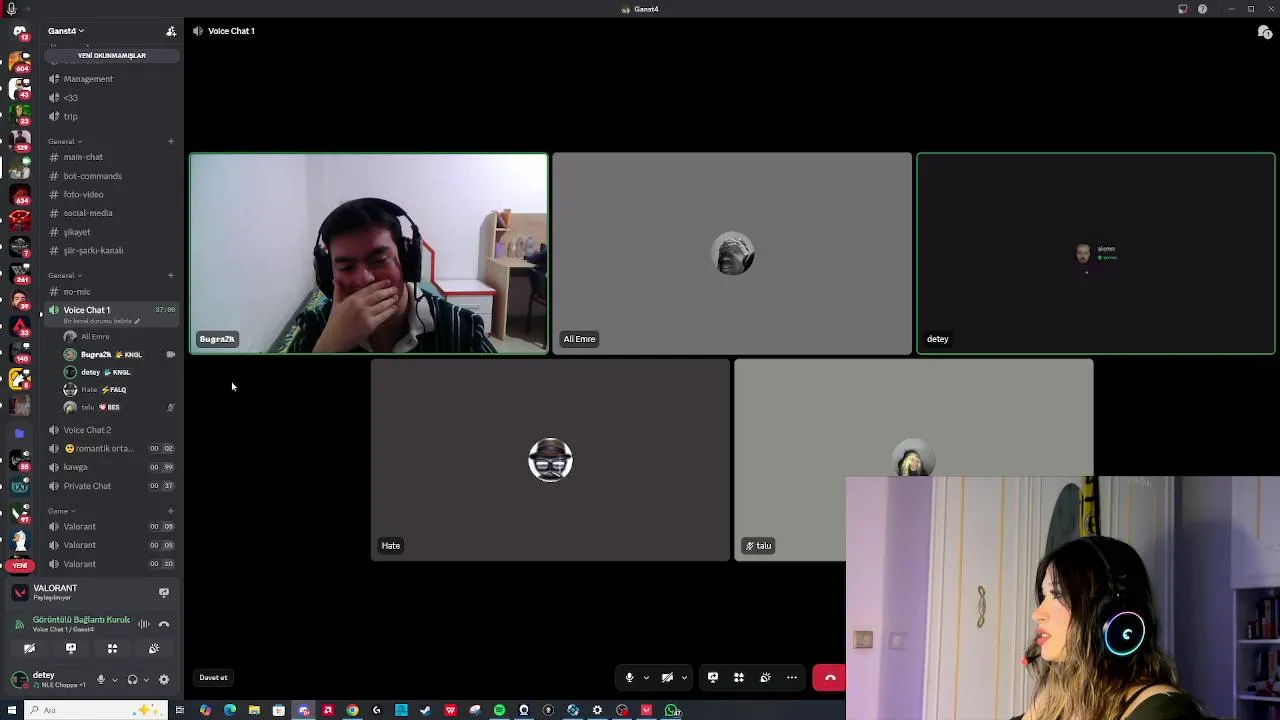Open activities icon in sidebar voice panel
1280x720 pixels.
112,648
